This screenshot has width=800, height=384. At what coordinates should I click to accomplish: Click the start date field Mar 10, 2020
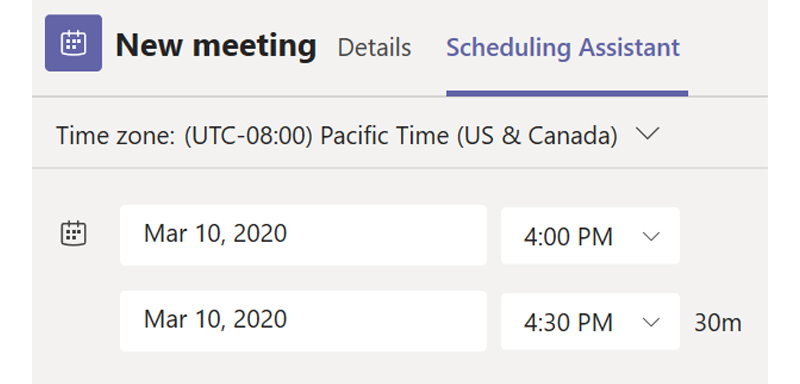pyautogui.click(x=303, y=235)
